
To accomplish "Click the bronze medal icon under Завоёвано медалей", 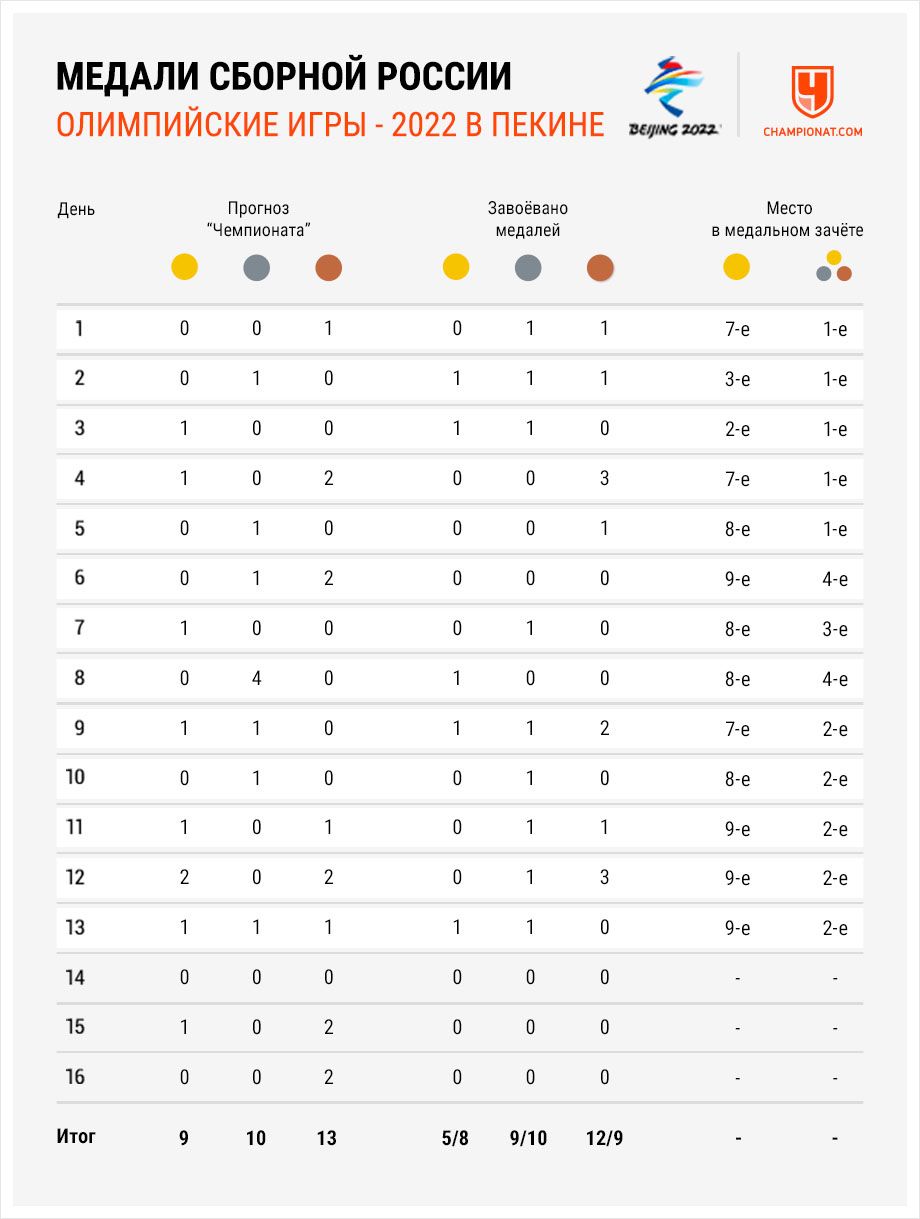I will pos(600,268).
